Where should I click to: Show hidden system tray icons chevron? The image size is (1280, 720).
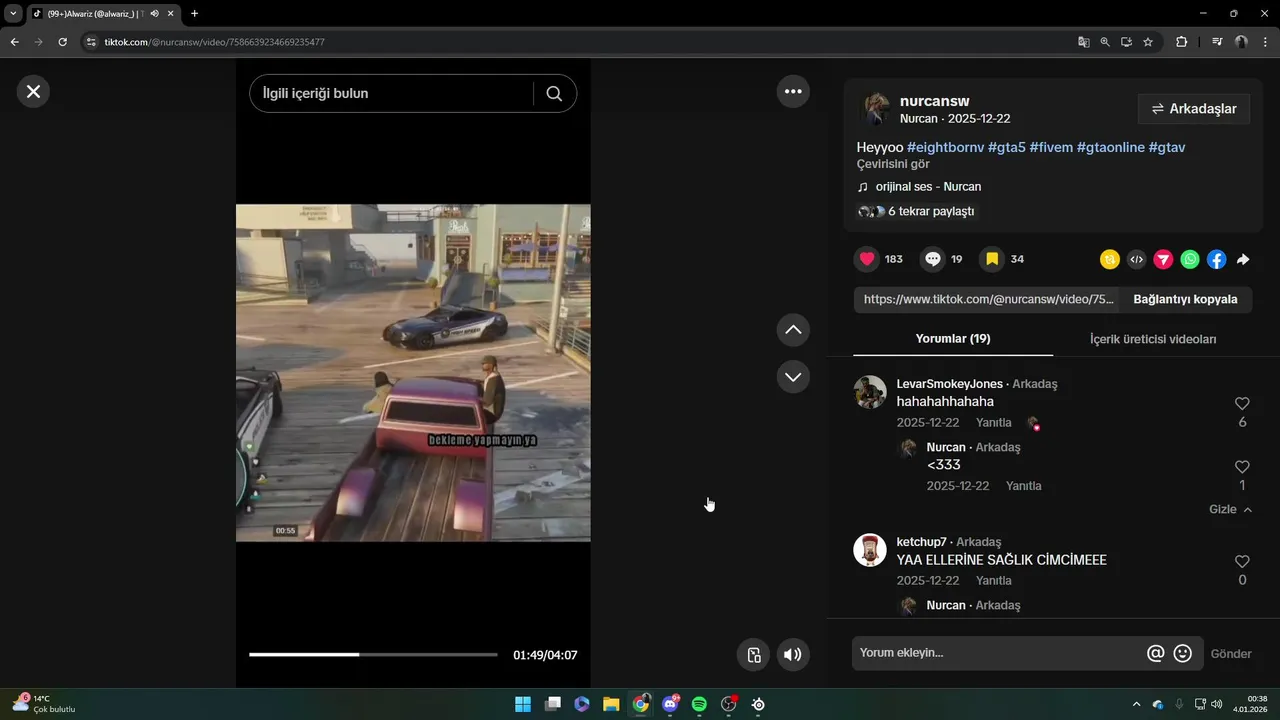[x=1135, y=704]
